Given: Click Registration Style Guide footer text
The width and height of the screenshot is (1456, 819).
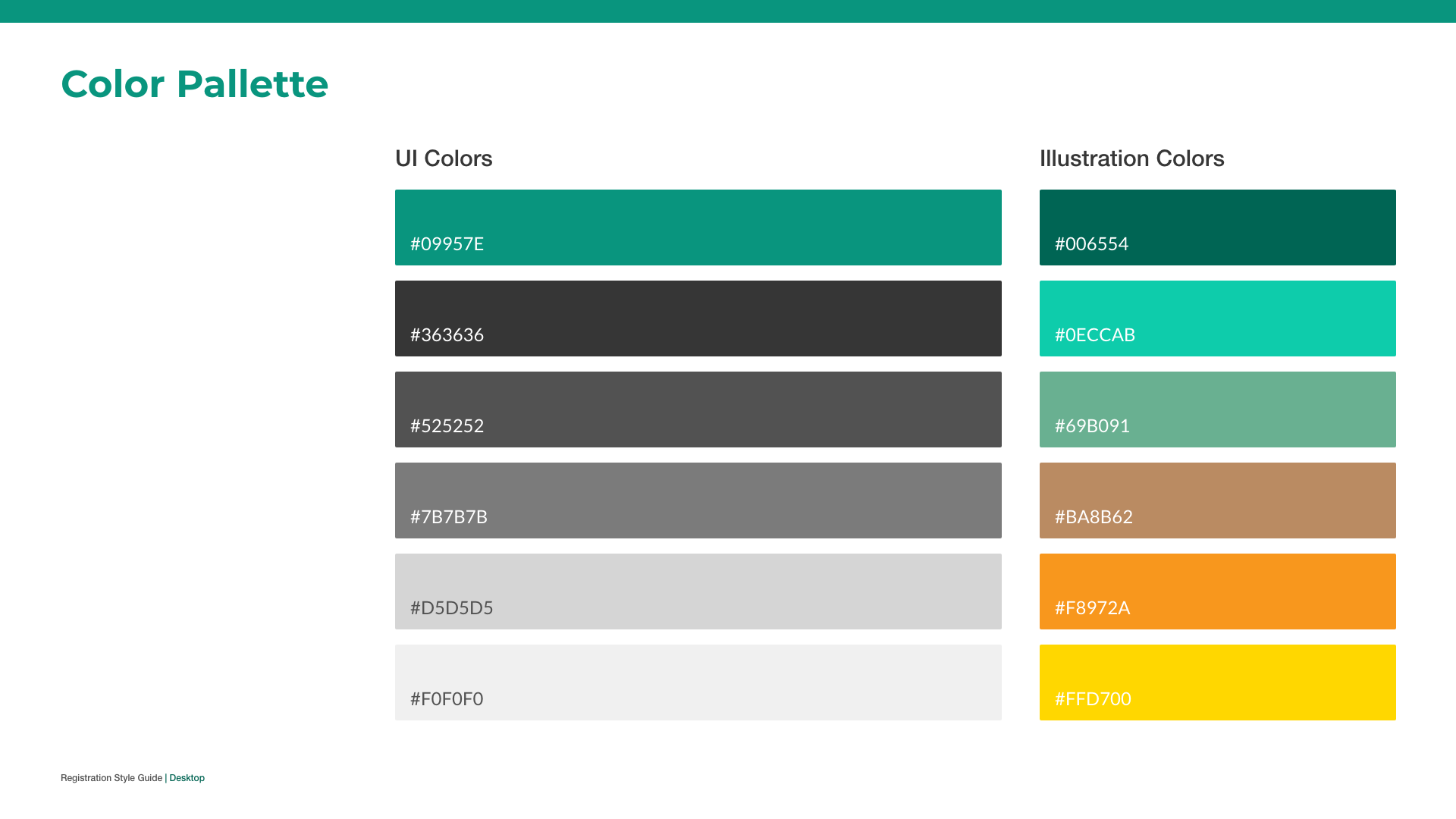Looking at the screenshot, I should (x=111, y=778).
